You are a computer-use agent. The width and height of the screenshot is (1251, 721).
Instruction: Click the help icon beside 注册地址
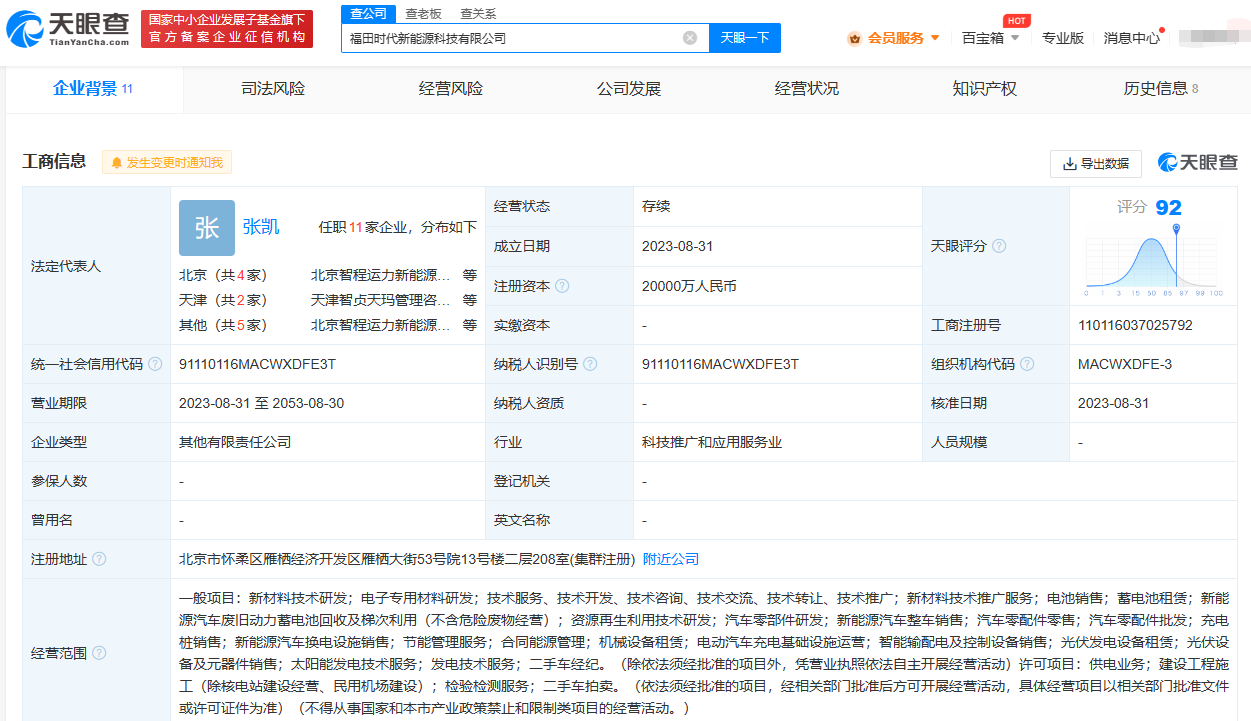point(99,559)
